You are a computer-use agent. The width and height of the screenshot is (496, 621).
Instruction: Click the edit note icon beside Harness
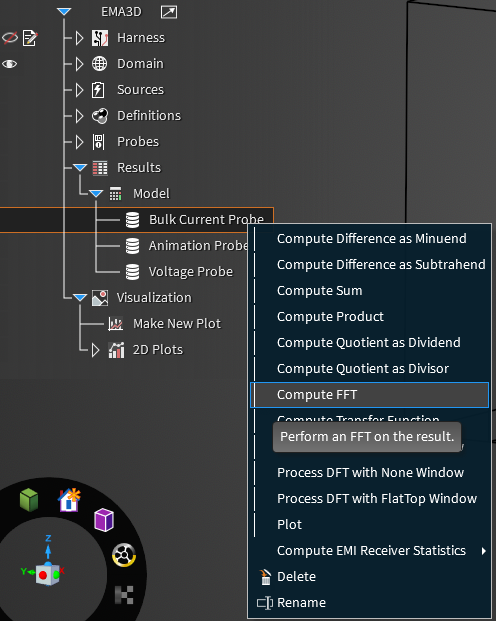(x=30, y=38)
